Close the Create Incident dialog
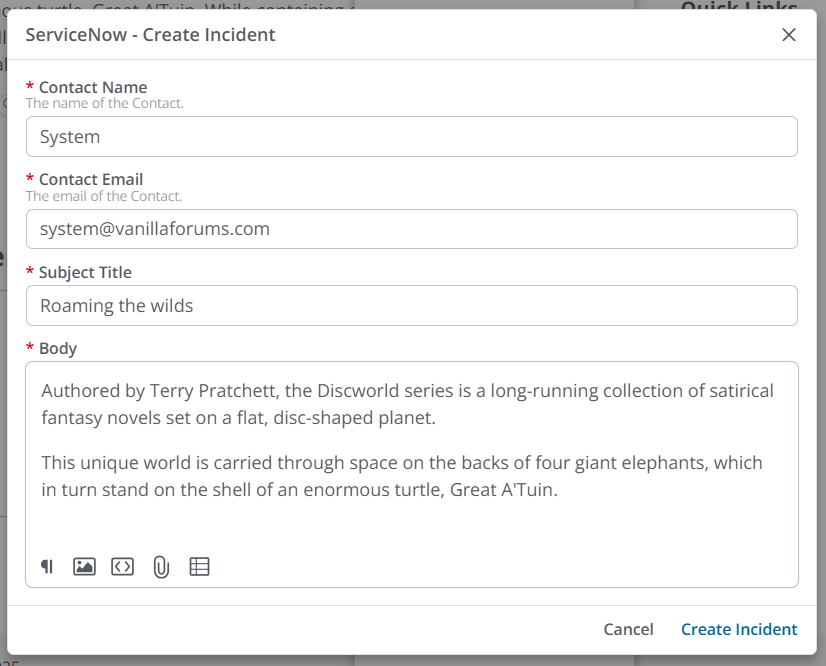Viewport: 826px width, 666px height. click(789, 35)
